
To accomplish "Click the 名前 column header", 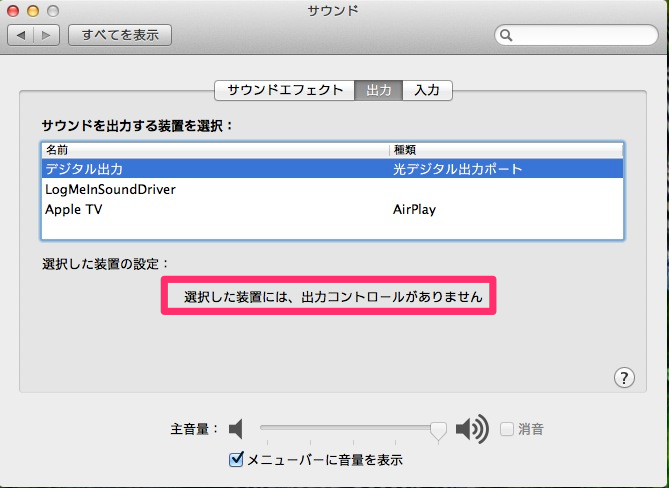I will tap(215, 150).
